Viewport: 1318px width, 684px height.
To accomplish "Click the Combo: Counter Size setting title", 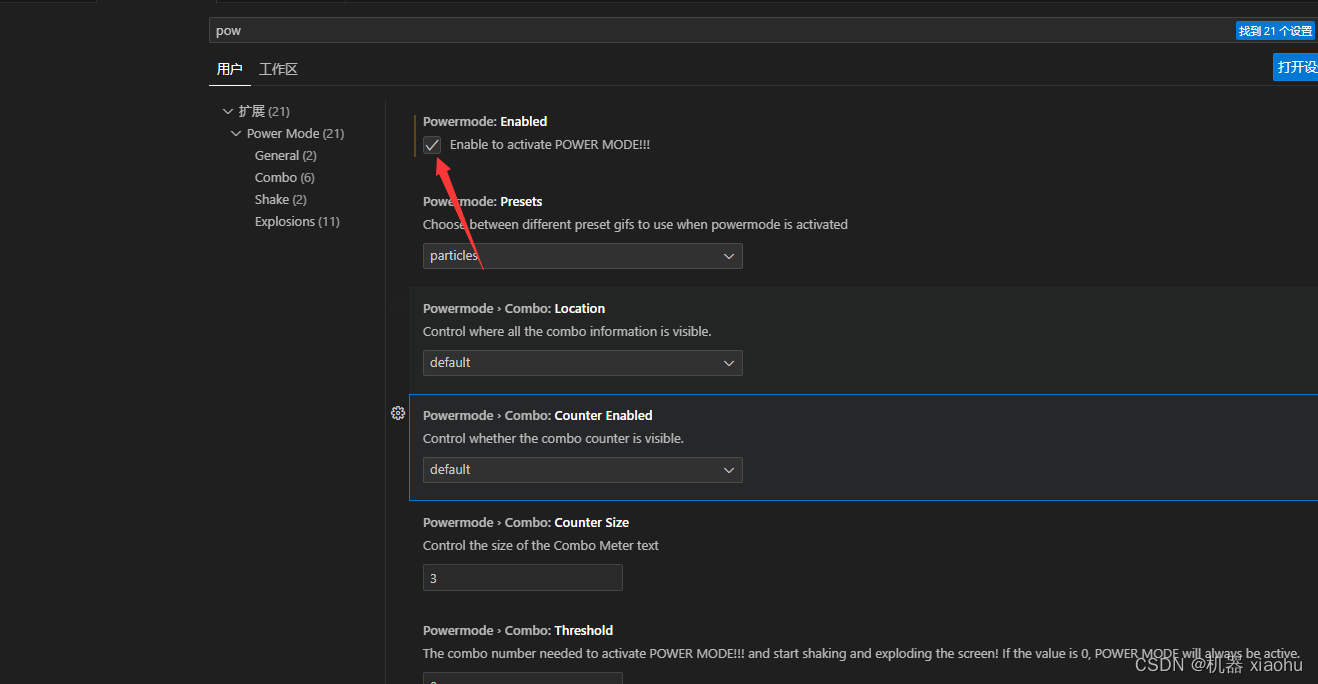I will coord(526,523).
